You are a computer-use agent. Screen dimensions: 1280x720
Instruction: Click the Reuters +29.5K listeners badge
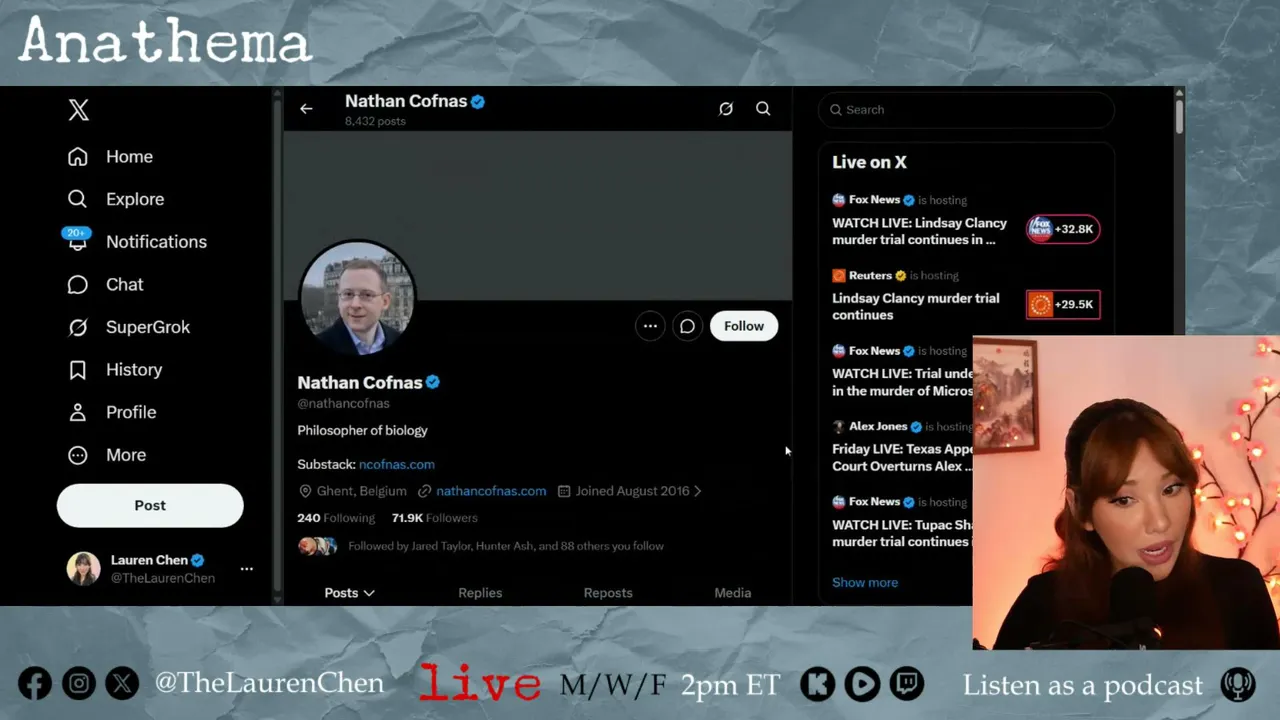coord(1063,305)
